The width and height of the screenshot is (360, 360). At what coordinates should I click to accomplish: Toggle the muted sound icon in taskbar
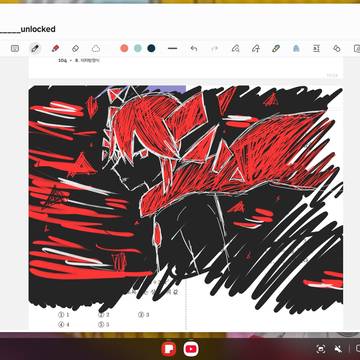coord(338,349)
